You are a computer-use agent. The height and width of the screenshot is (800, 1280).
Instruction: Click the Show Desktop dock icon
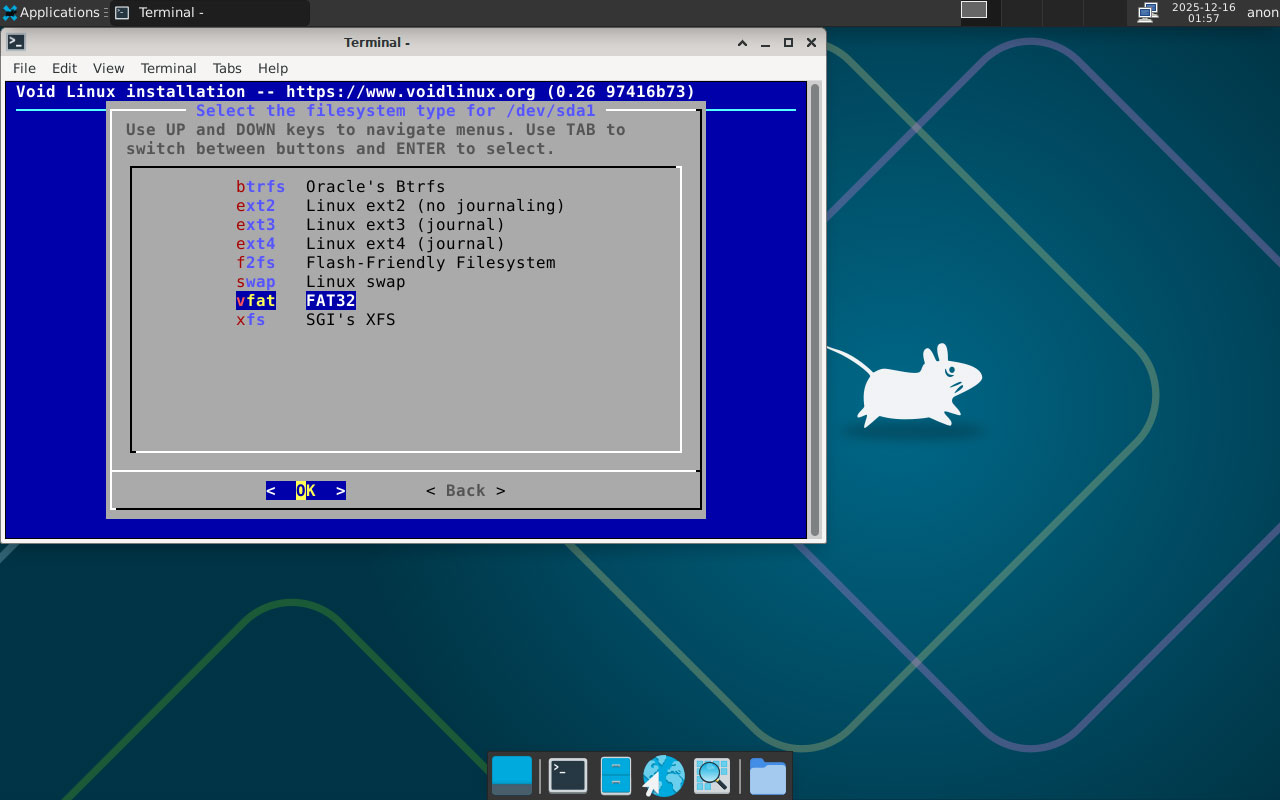click(512, 776)
